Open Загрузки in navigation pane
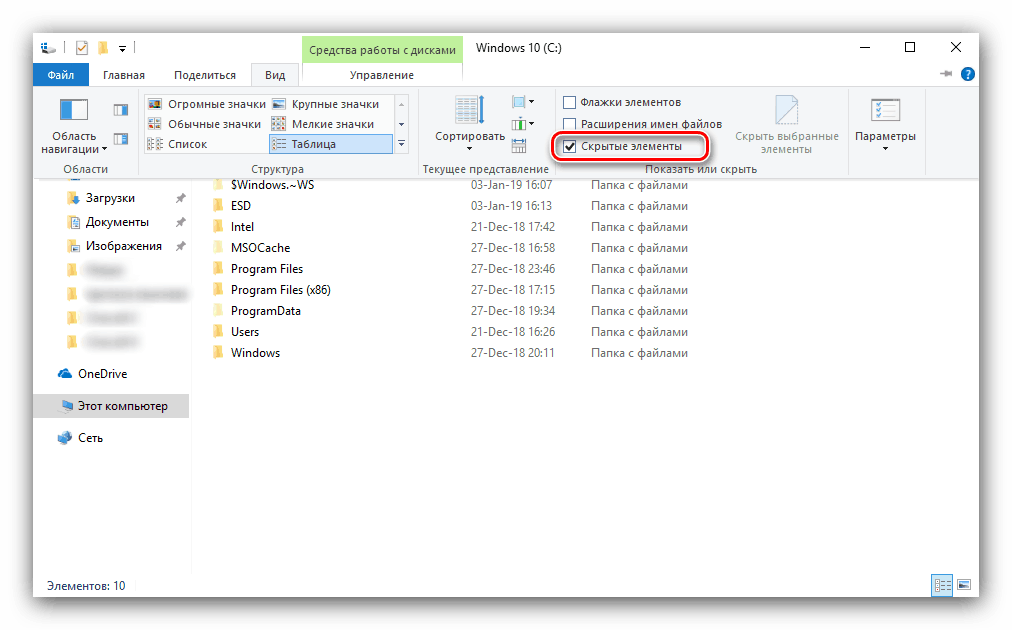The width and height of the screenshot is (1012, 630). pyautogui.click(x=110, y=198)
